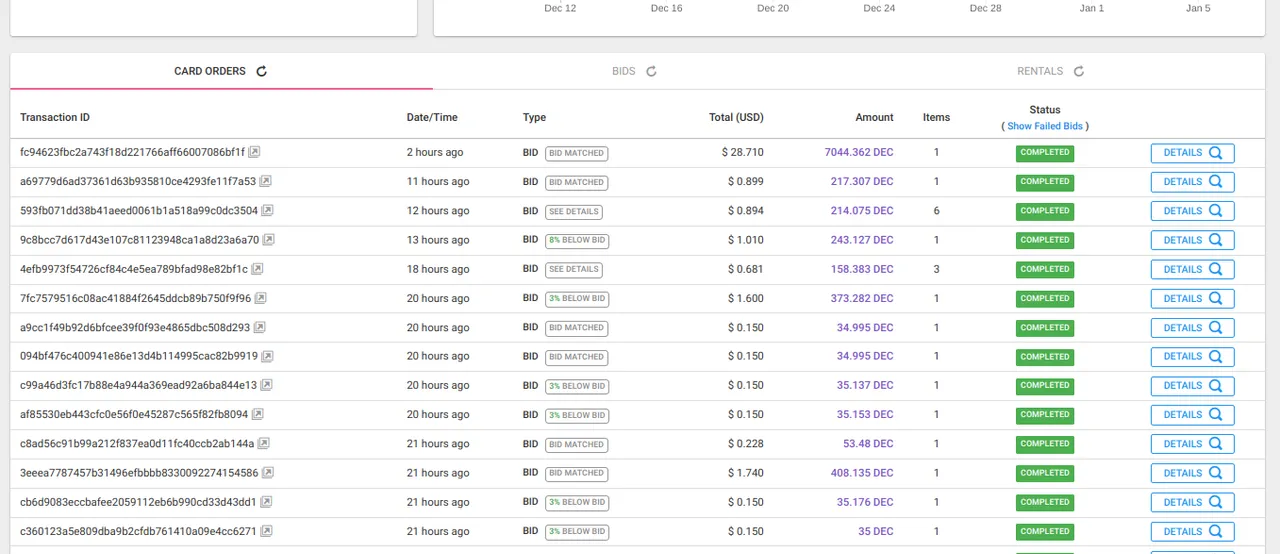Open Details for the 158.383 DEC order

(1192, 269)
